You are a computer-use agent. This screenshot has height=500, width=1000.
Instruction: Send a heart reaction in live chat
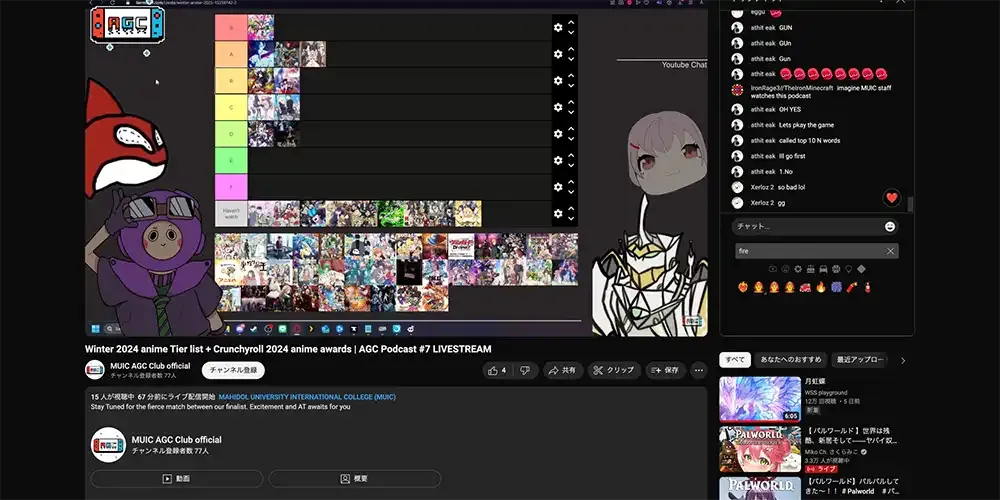[x=892, y=198]
